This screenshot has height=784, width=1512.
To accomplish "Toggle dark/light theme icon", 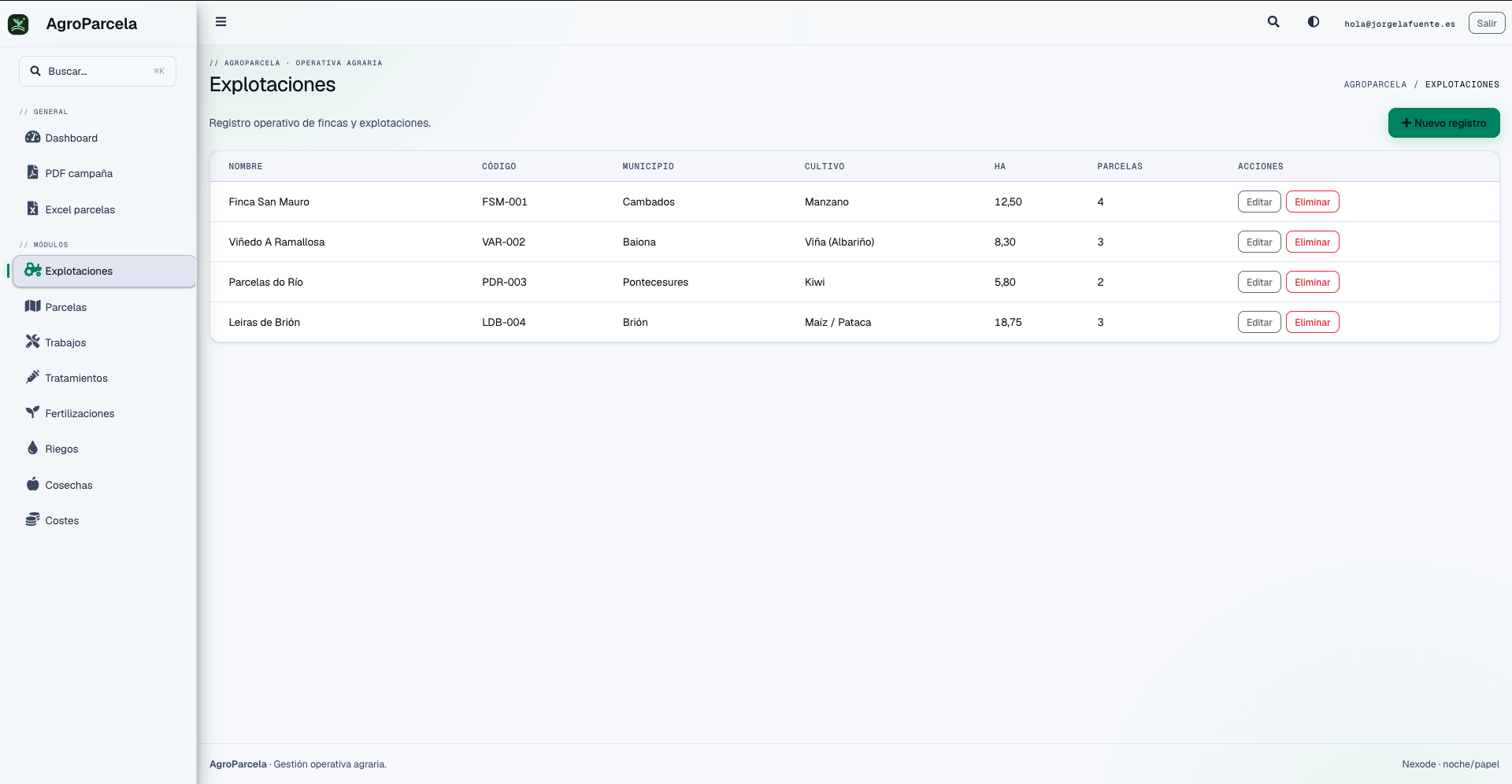I will click(x=1314, y=22).
